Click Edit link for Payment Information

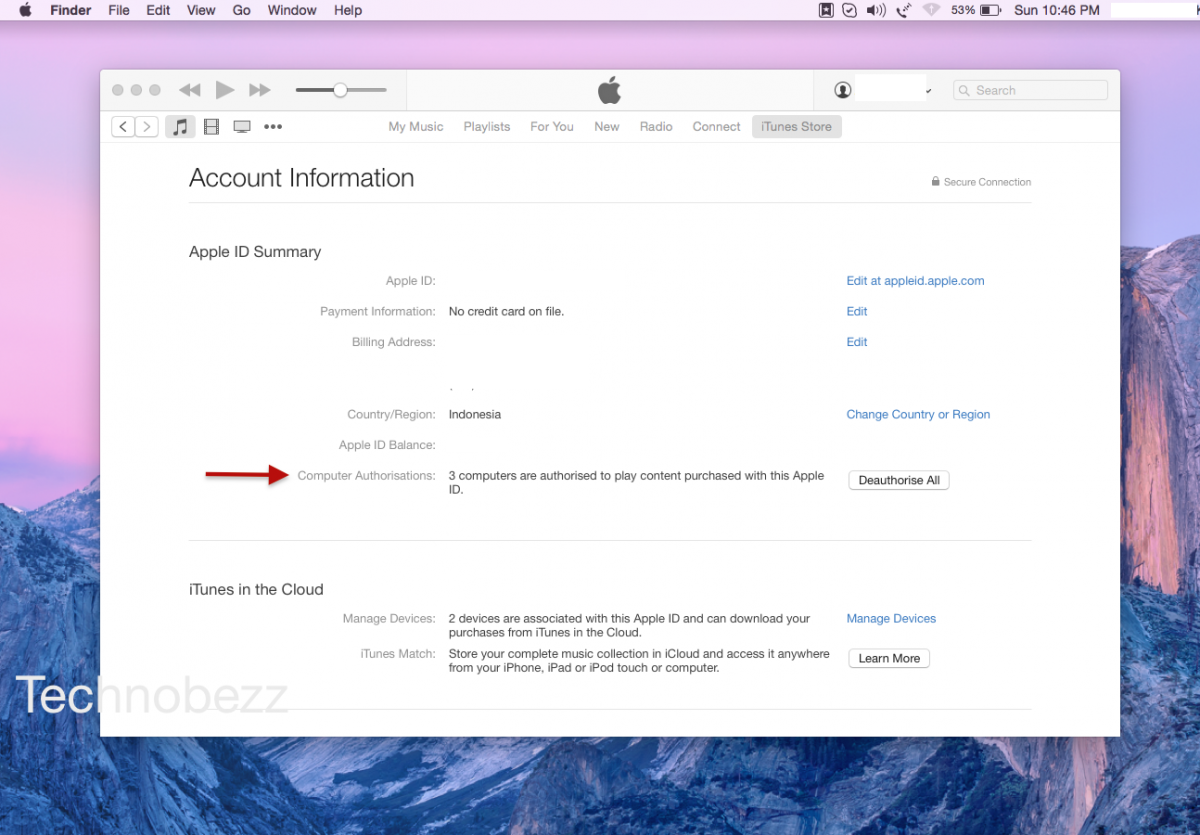857,311
